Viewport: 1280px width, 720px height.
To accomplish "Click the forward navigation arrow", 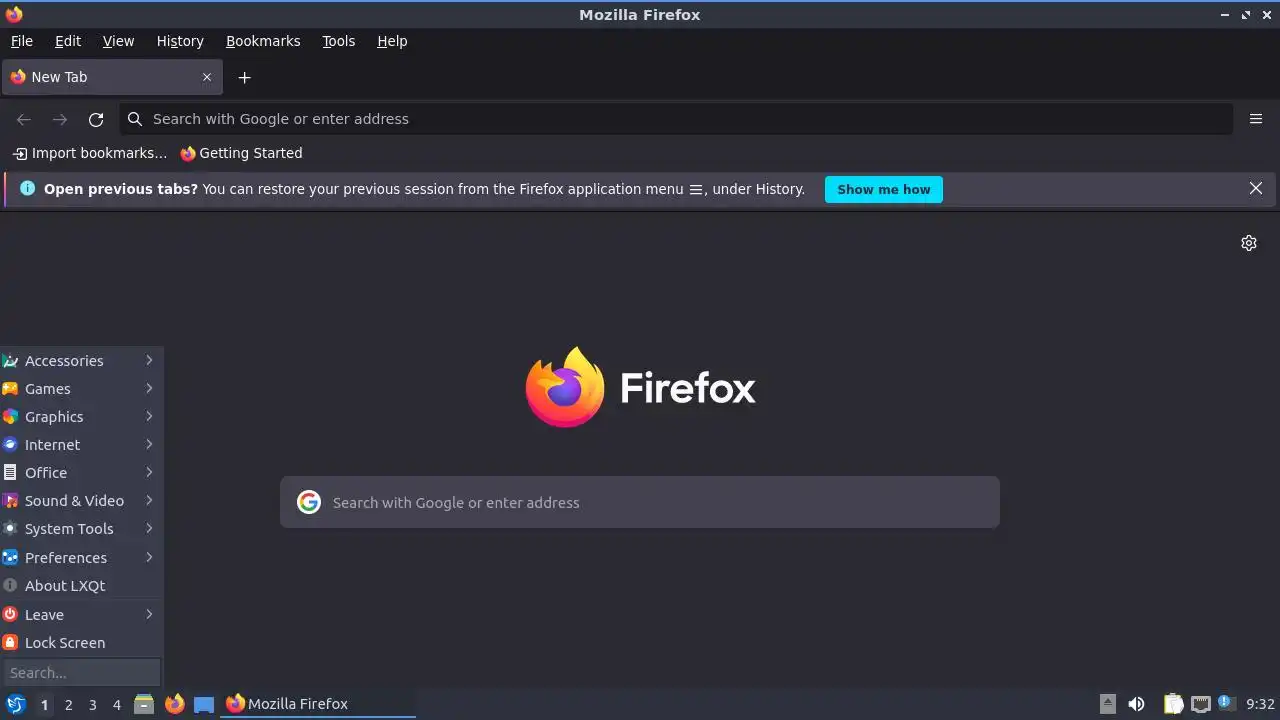I will point(60,119).
